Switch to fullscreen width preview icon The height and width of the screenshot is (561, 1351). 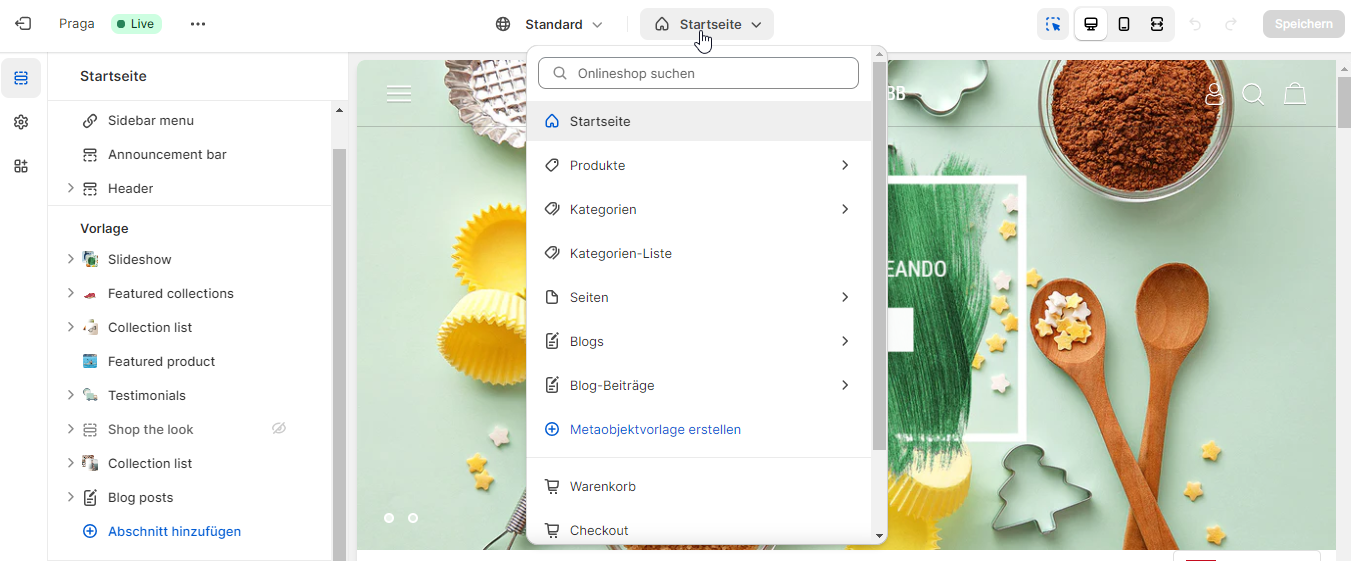pyautogui.click(x=1157, y=24)
